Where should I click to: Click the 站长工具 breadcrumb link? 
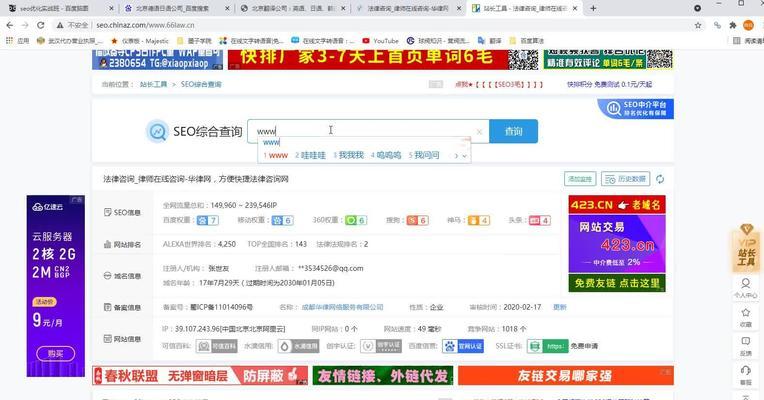tap(153, 84)
